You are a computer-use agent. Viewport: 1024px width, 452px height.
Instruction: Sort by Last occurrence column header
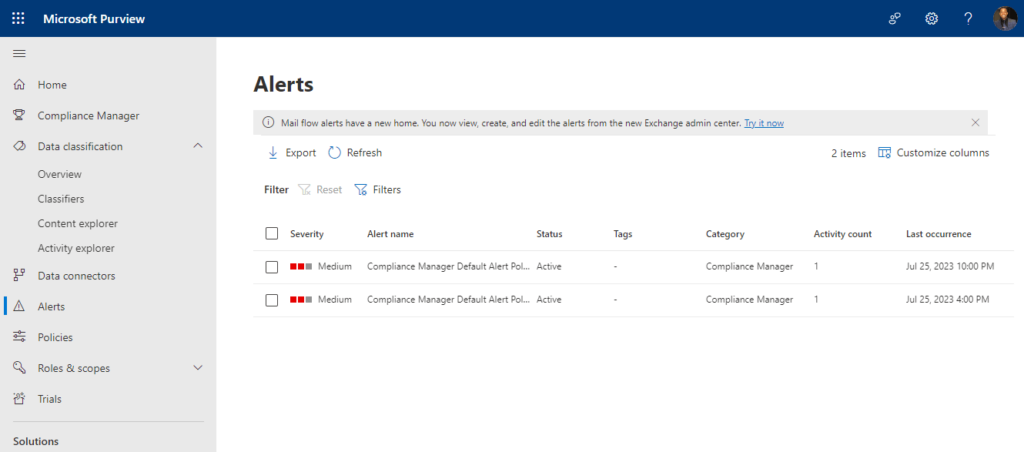pyautogui.click(x=938, y=234)
